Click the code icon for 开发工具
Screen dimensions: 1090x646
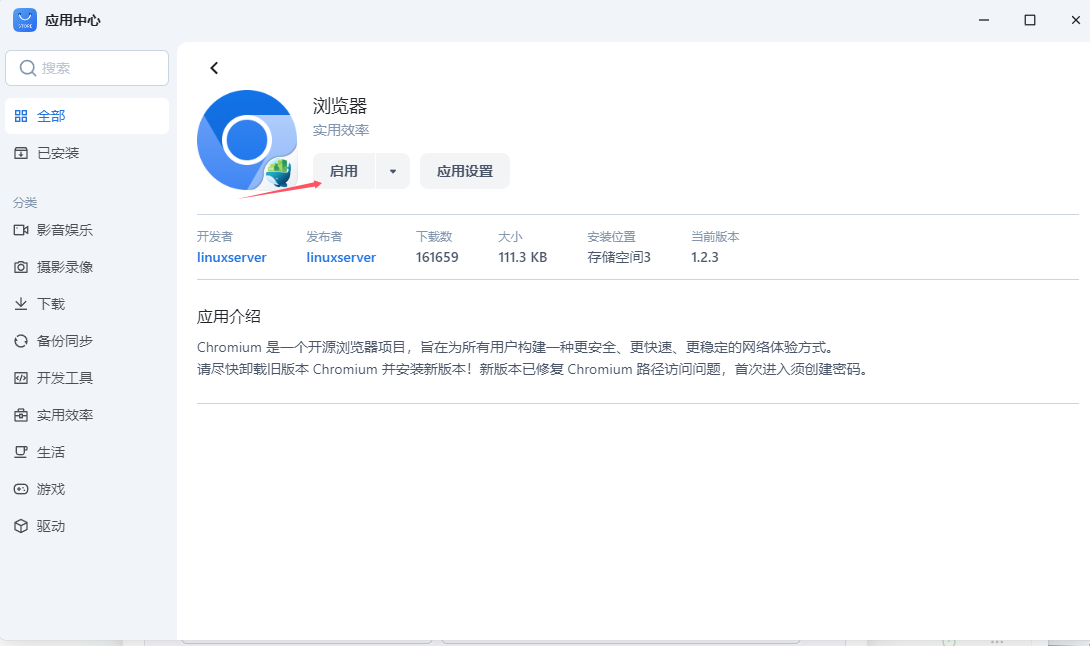click(x=21, y=378)
